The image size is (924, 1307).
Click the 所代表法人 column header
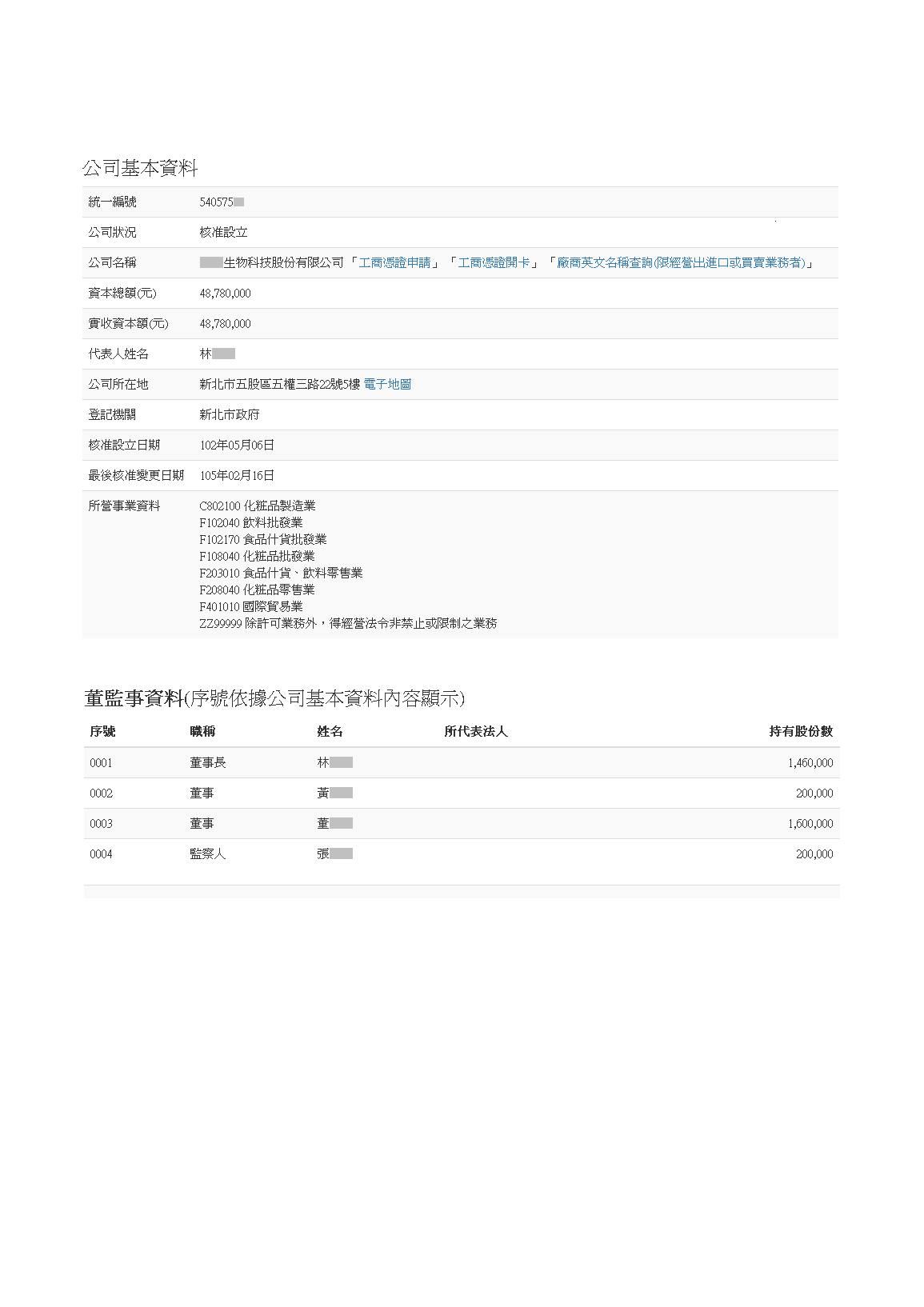(x=475, y=731)
